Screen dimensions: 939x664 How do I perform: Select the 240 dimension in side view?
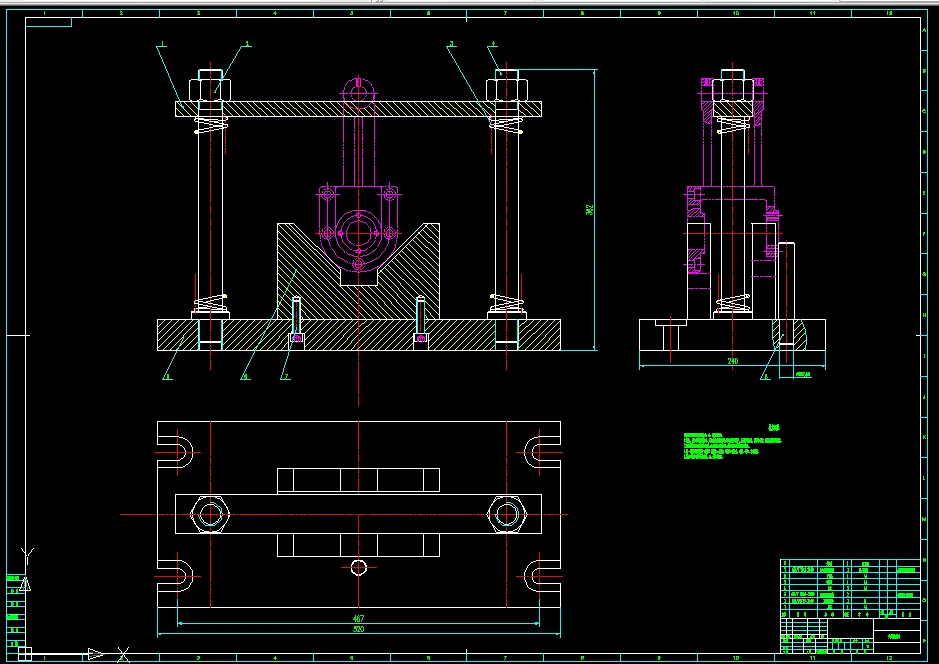coord(732,361)
